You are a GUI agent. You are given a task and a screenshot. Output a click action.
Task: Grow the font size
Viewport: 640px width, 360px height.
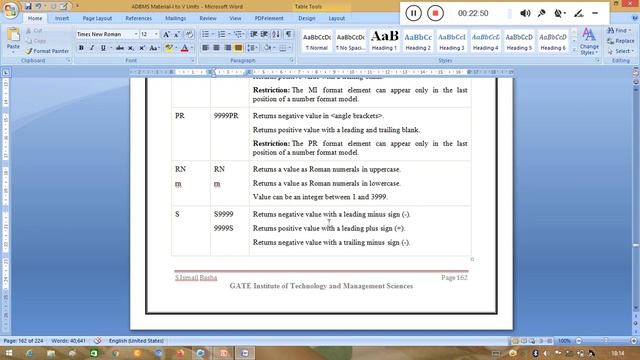click(x=167, y=35)
